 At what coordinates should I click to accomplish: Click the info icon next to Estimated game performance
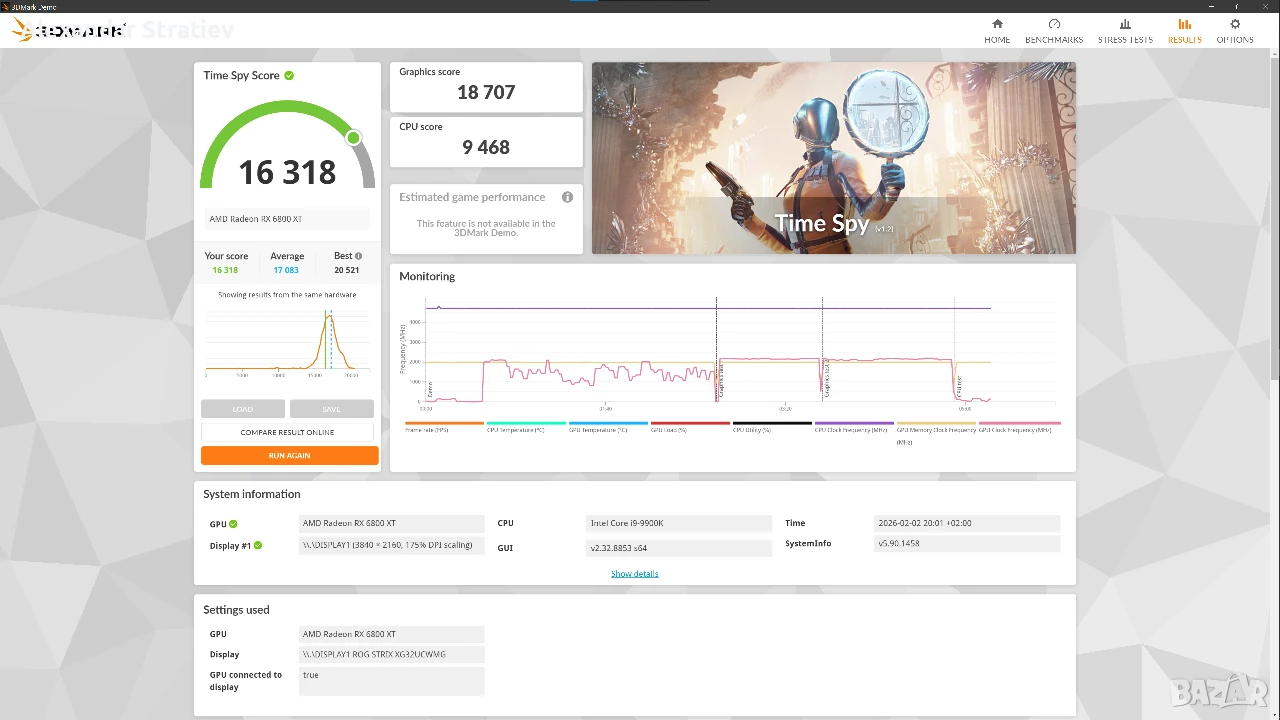[567, 197]
